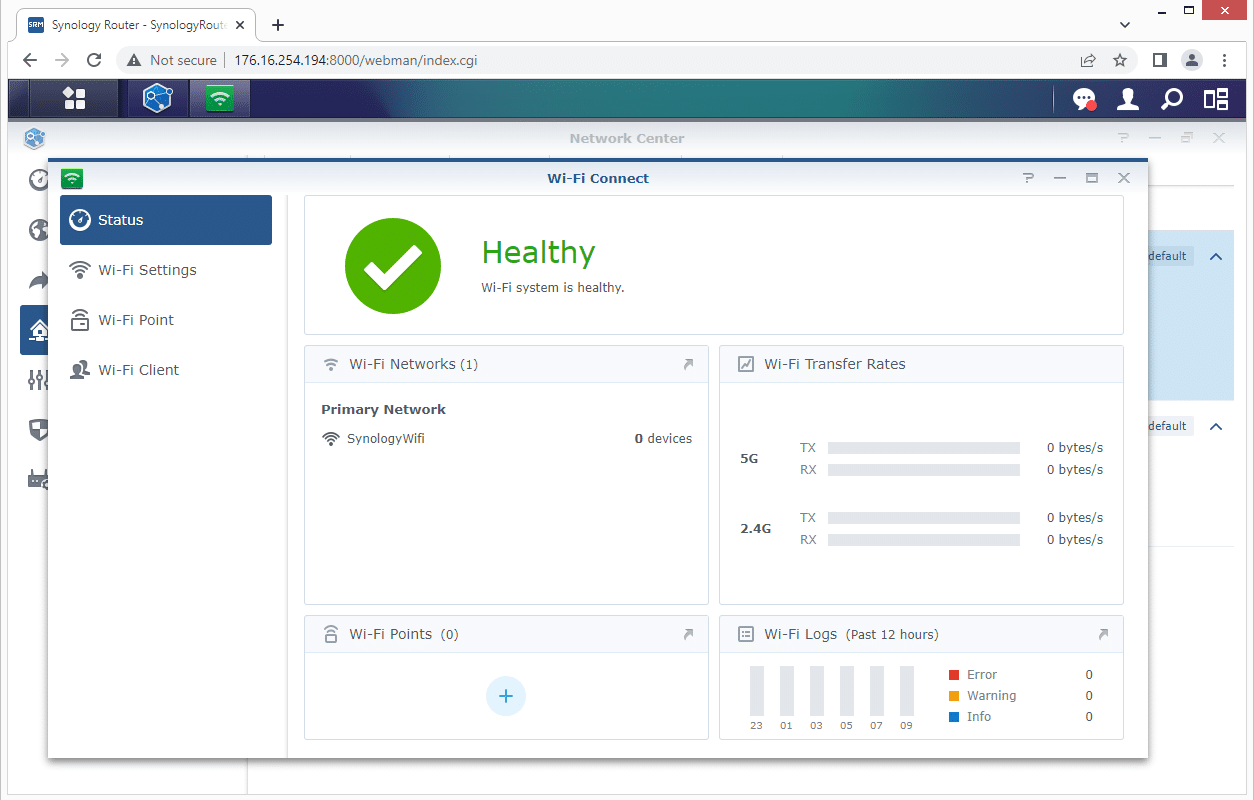Screen dimensions: 1254x800
Task: Switch to Network Center in SRM taskbar
Action: (x=158, y=98)
